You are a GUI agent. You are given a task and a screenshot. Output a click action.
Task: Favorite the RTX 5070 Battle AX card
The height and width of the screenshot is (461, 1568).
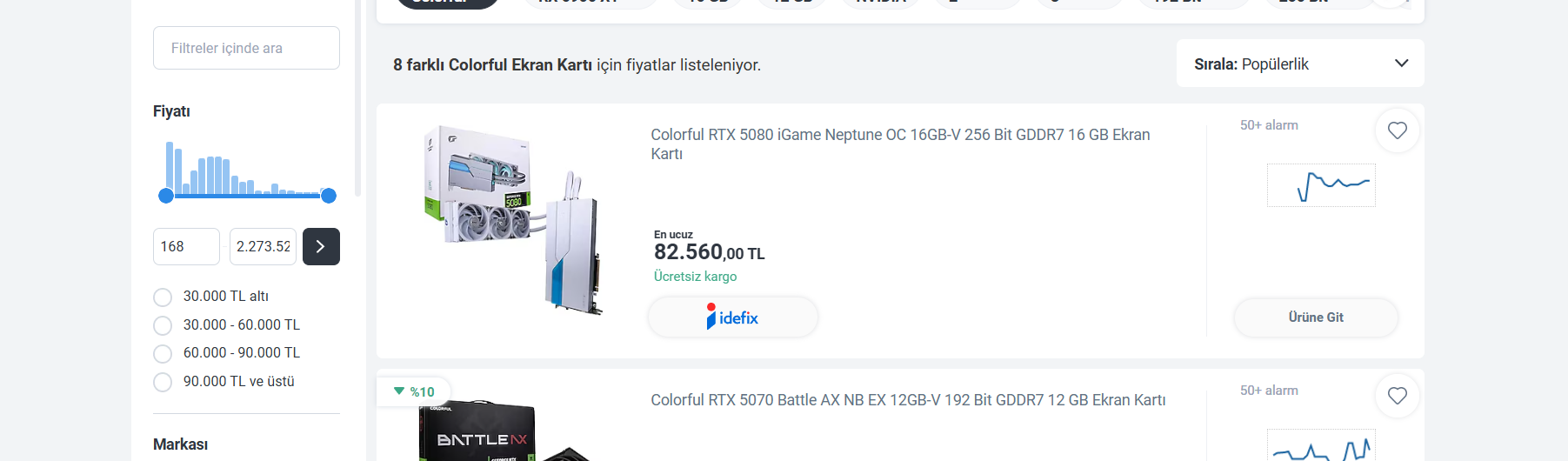[1398, 396]
